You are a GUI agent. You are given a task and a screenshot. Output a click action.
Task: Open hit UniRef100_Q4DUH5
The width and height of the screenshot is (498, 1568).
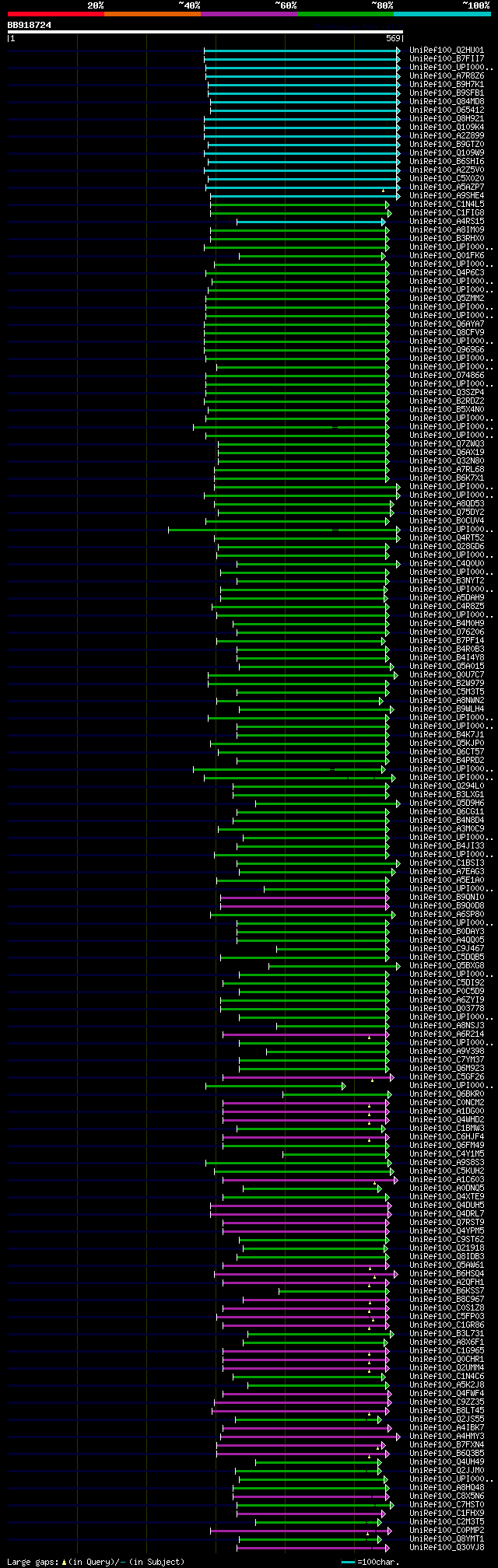pos(447,1205)
